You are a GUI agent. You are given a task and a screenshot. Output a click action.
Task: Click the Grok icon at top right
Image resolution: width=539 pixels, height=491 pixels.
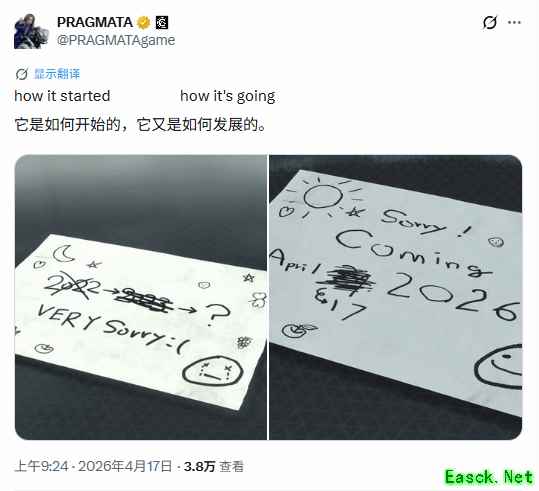[x=490, y=23]
